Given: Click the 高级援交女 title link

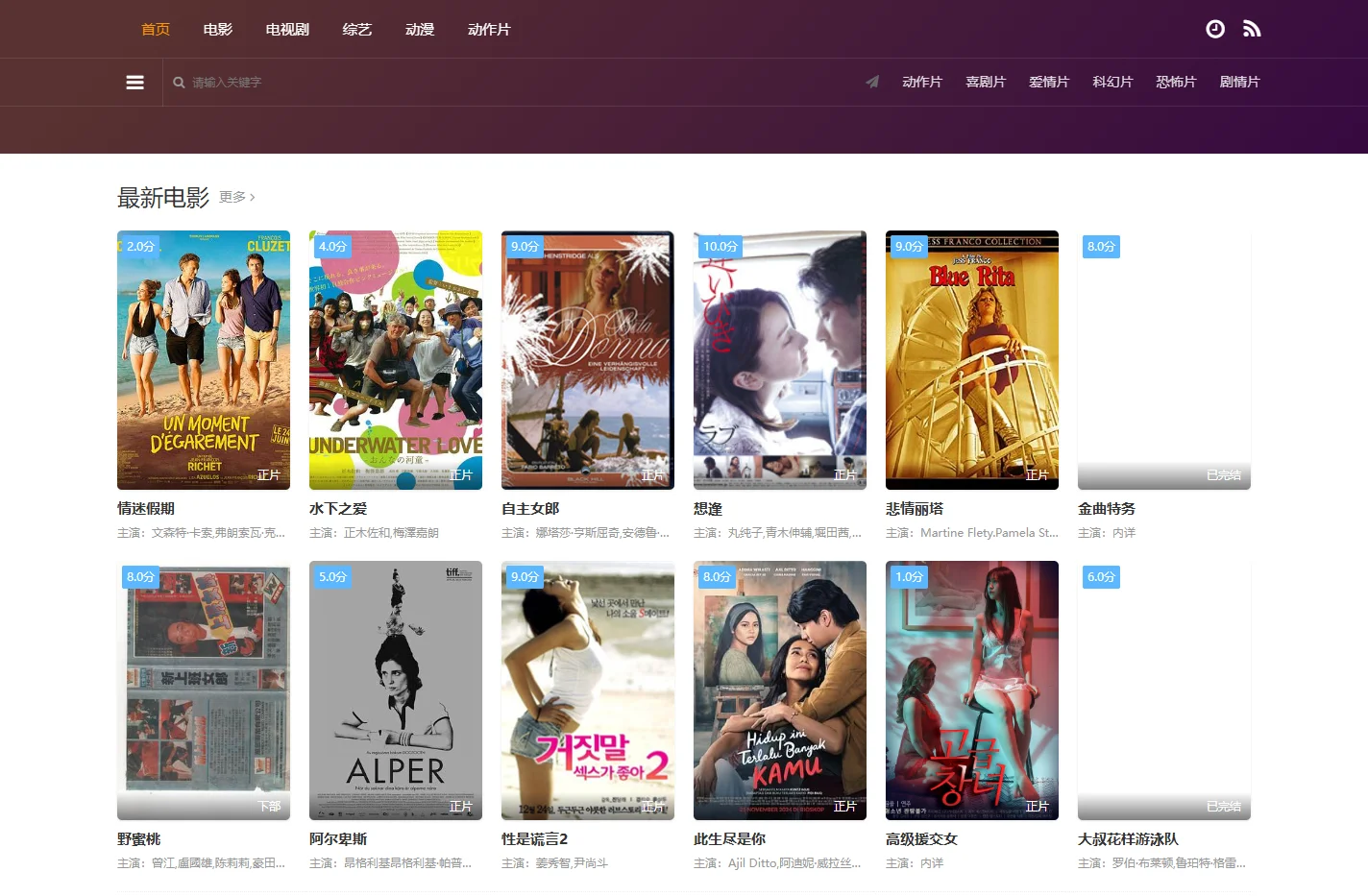Looking at the screenshot, I should point(921,839).
